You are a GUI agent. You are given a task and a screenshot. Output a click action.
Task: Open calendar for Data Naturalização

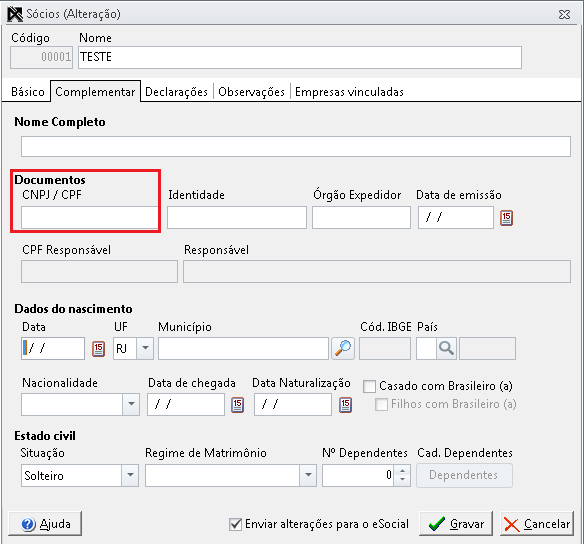(x=345, y=405)
